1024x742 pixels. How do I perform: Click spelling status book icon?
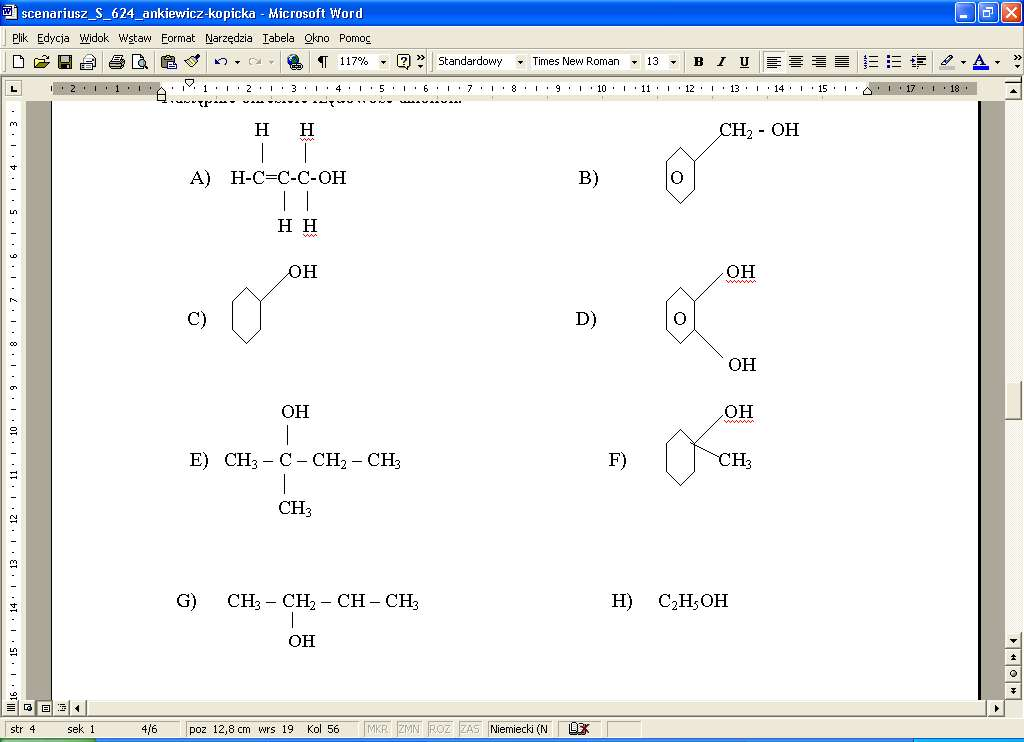[x=578, y=729]
